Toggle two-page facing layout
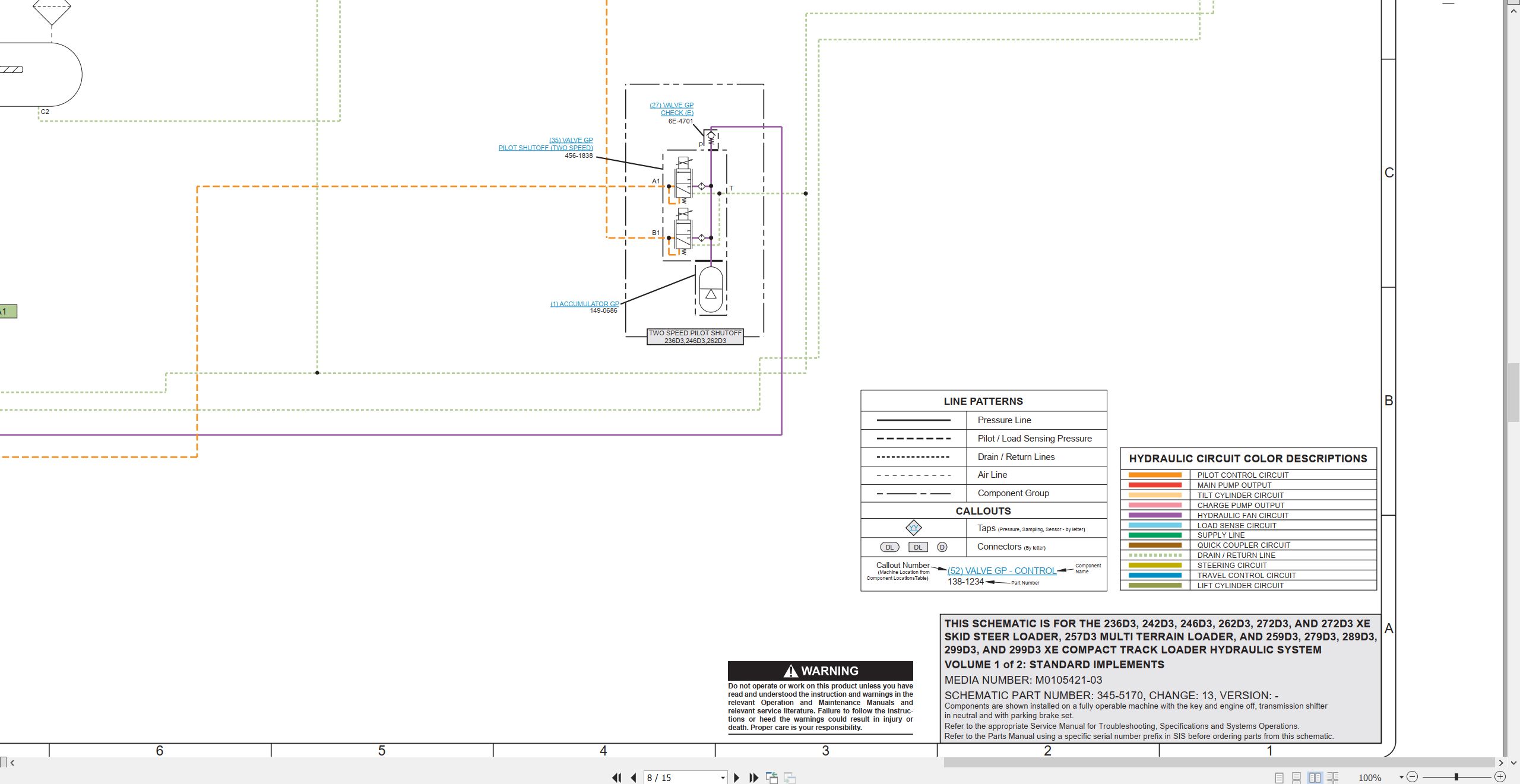Image resolution: width=1520 pixels, height=784 pixels. (x=1315, y=777)
